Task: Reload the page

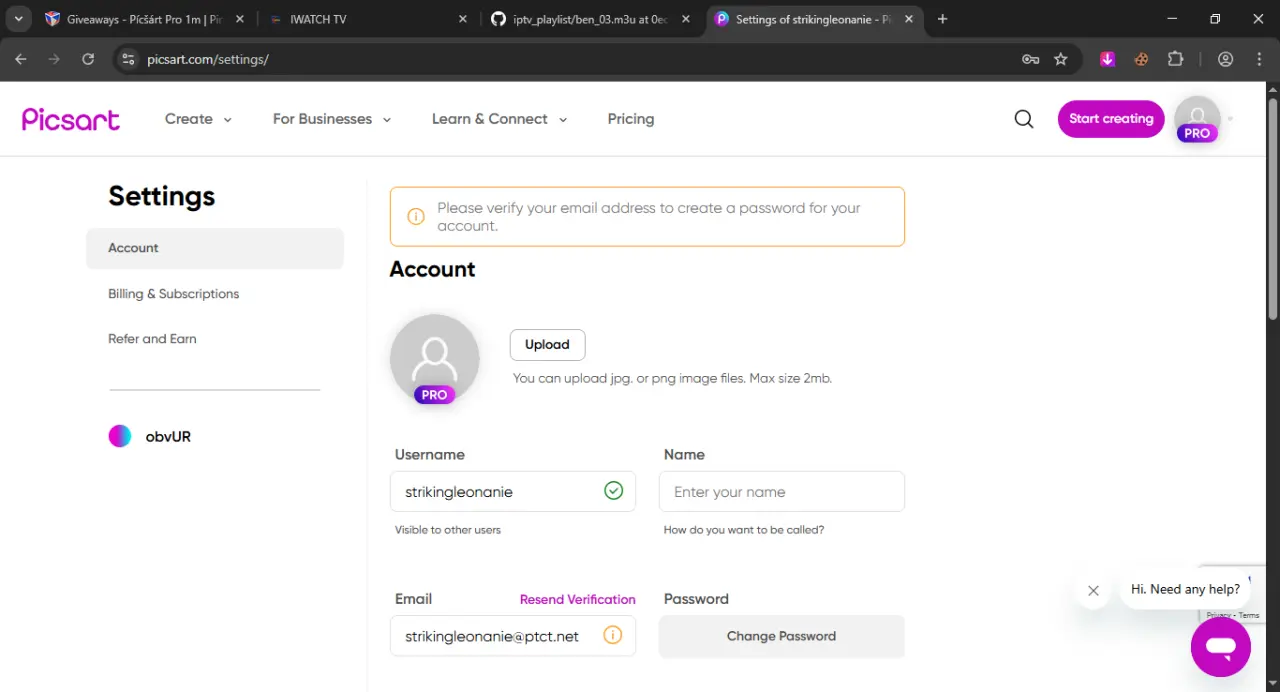Action: tap(88, 59)
